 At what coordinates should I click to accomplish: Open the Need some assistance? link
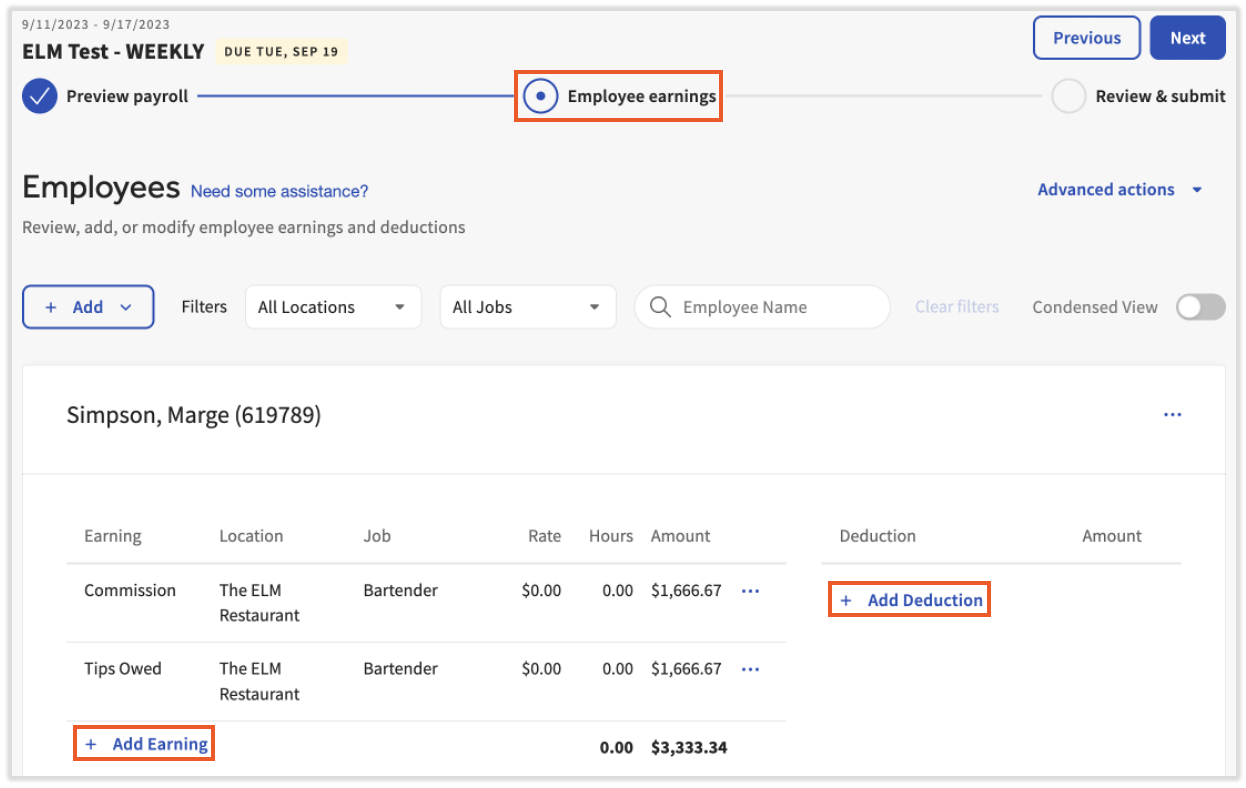click(280, 189)
